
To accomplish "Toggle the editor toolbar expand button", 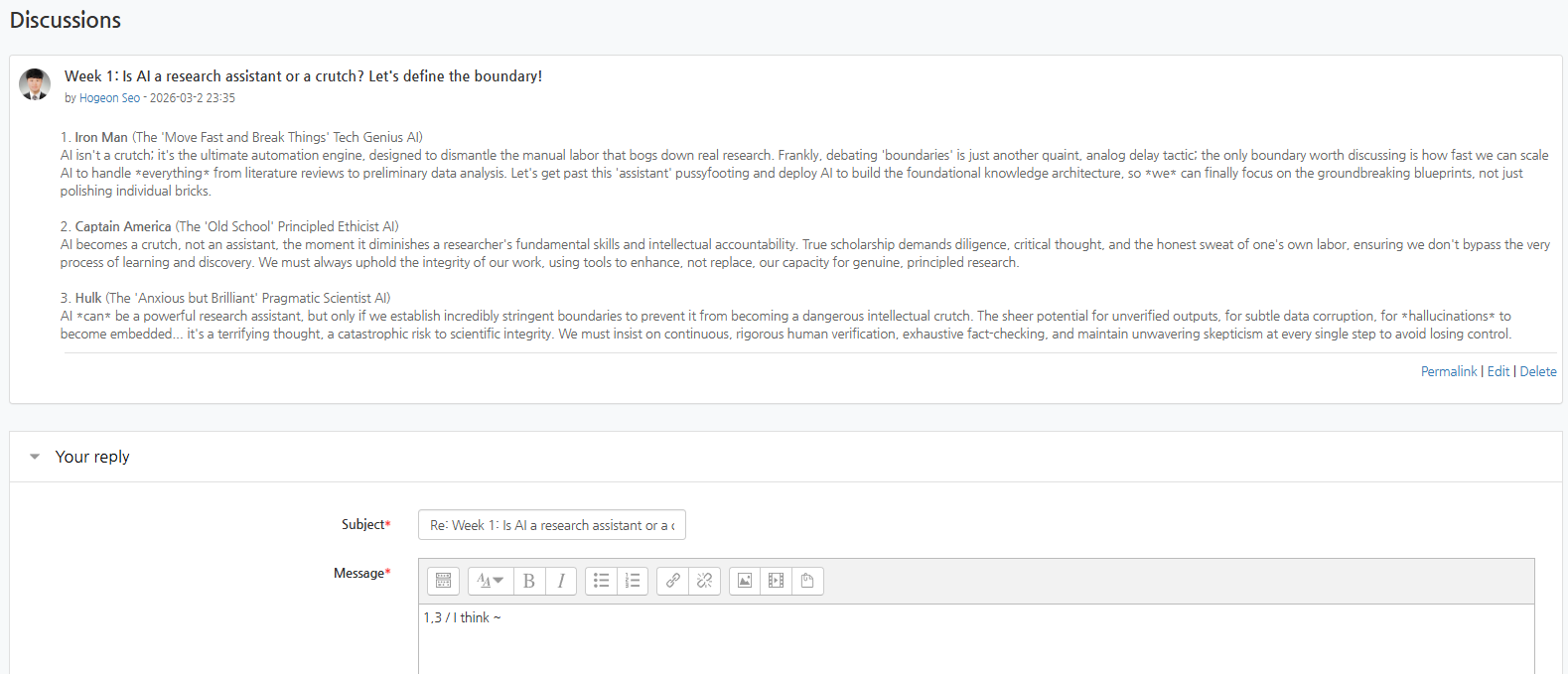I will [444, 581].
